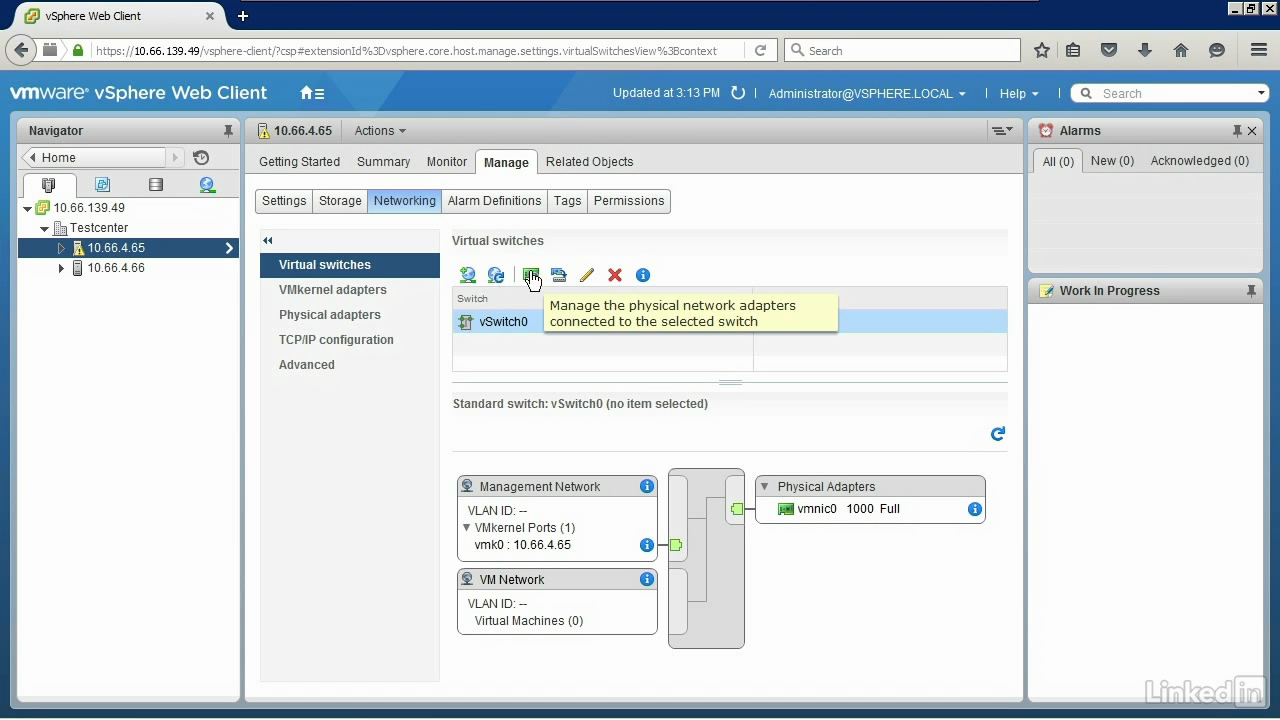Pin the Alarms panel

(1237, 131)
